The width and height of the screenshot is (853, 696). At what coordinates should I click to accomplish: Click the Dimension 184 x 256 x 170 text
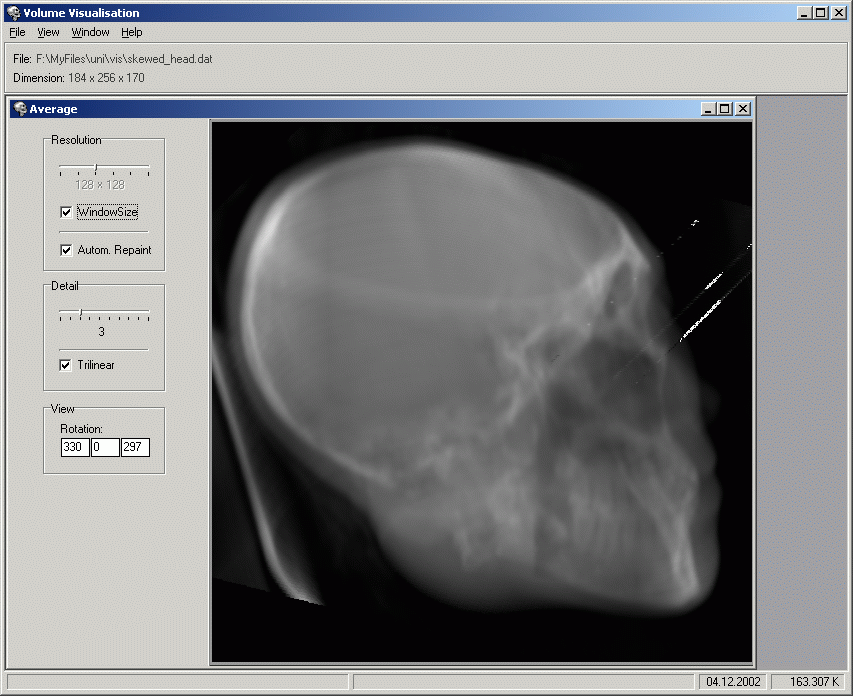coord(79,78)
